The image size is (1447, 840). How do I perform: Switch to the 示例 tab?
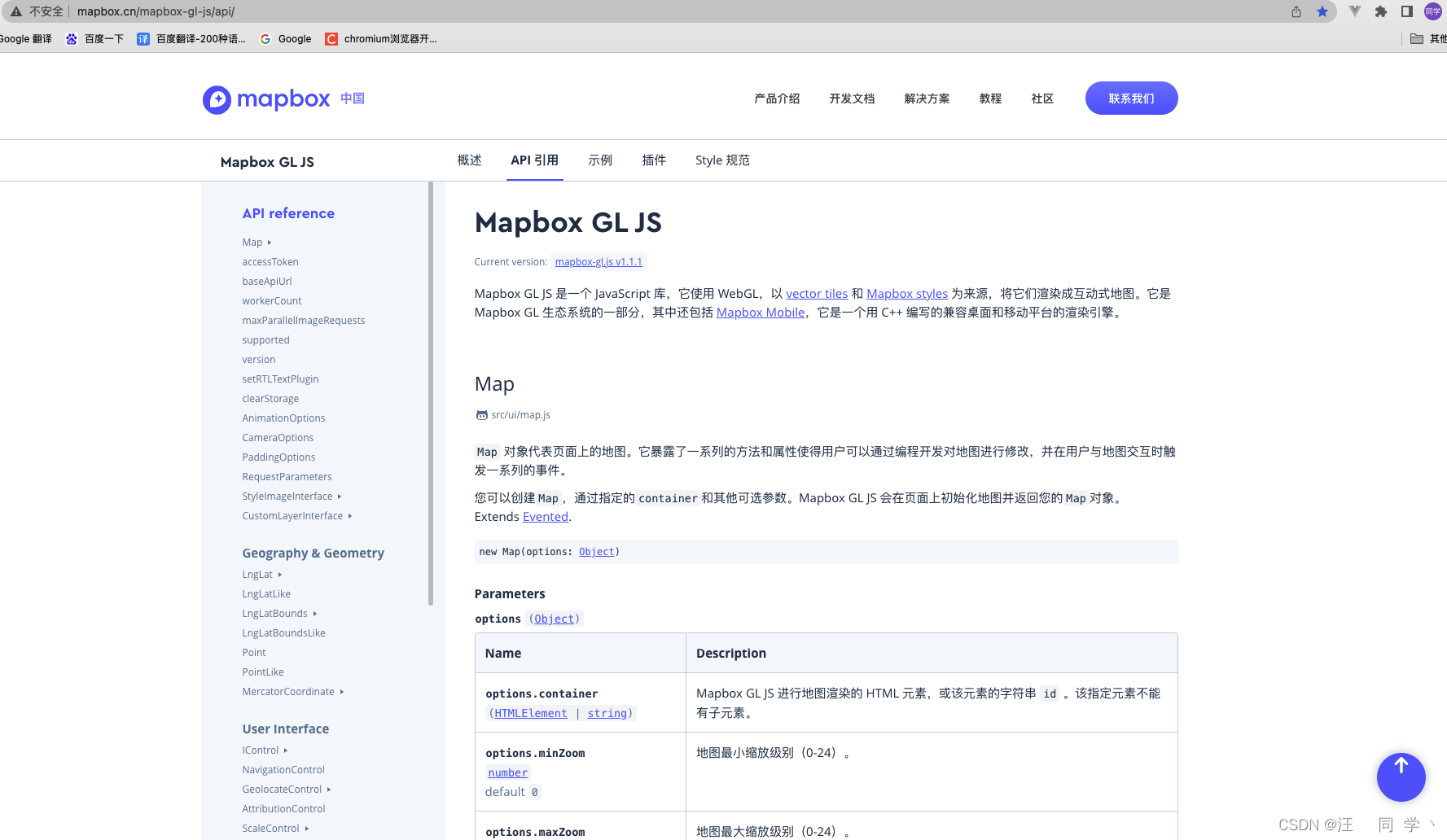click(x=600, y=160)
